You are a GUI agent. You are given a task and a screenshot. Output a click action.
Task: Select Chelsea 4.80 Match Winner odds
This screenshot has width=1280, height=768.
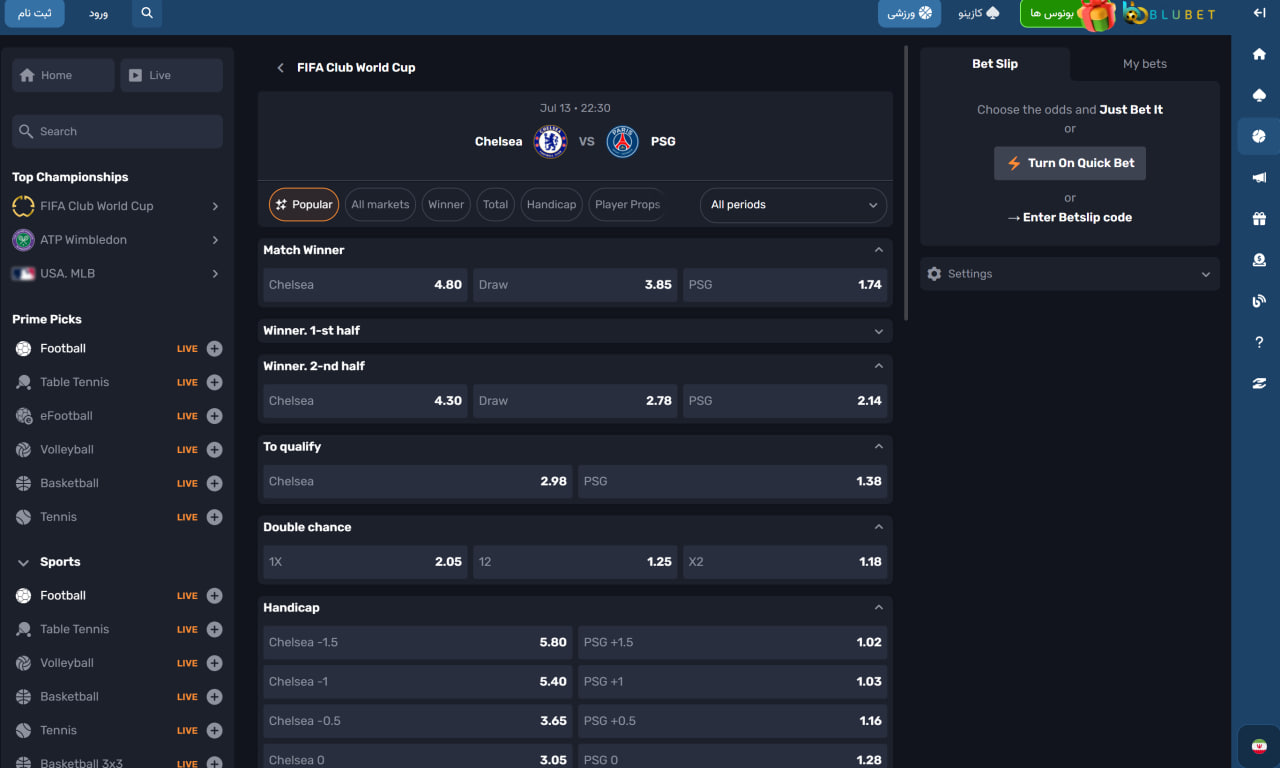coord(365,285)
